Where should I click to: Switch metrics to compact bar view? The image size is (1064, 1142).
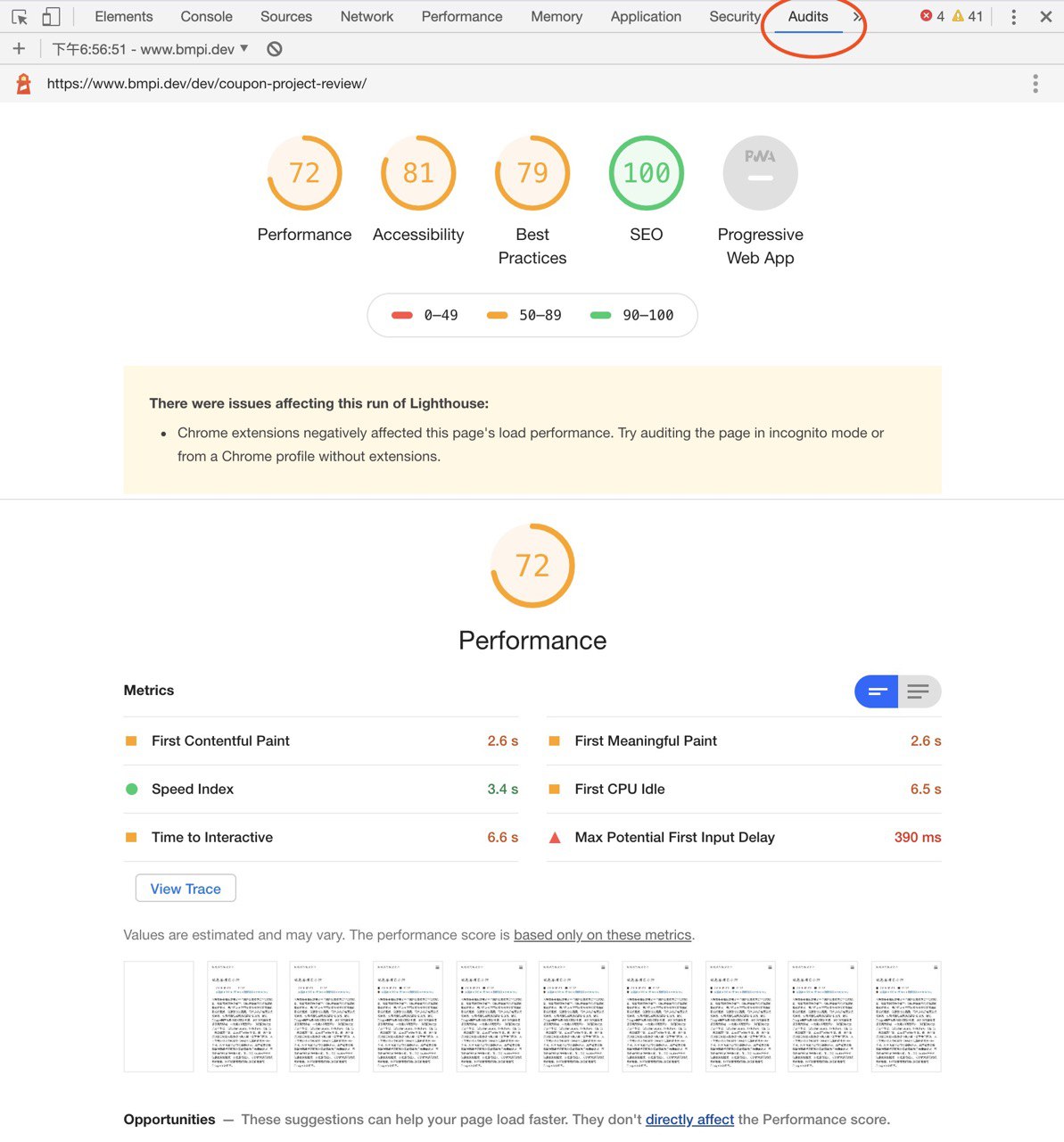pyautogui.click(x=876, y=691)
